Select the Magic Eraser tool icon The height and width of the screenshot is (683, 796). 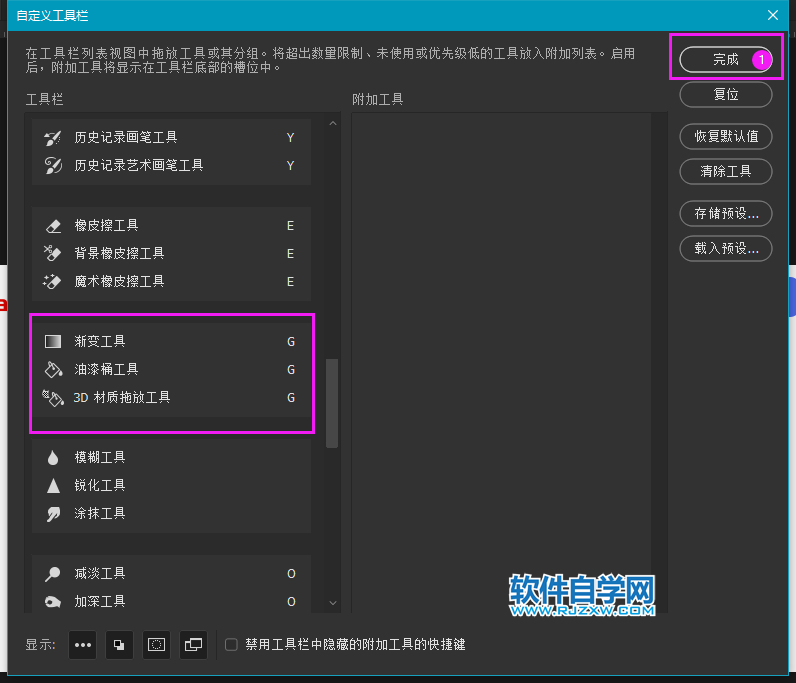point(53,281)
